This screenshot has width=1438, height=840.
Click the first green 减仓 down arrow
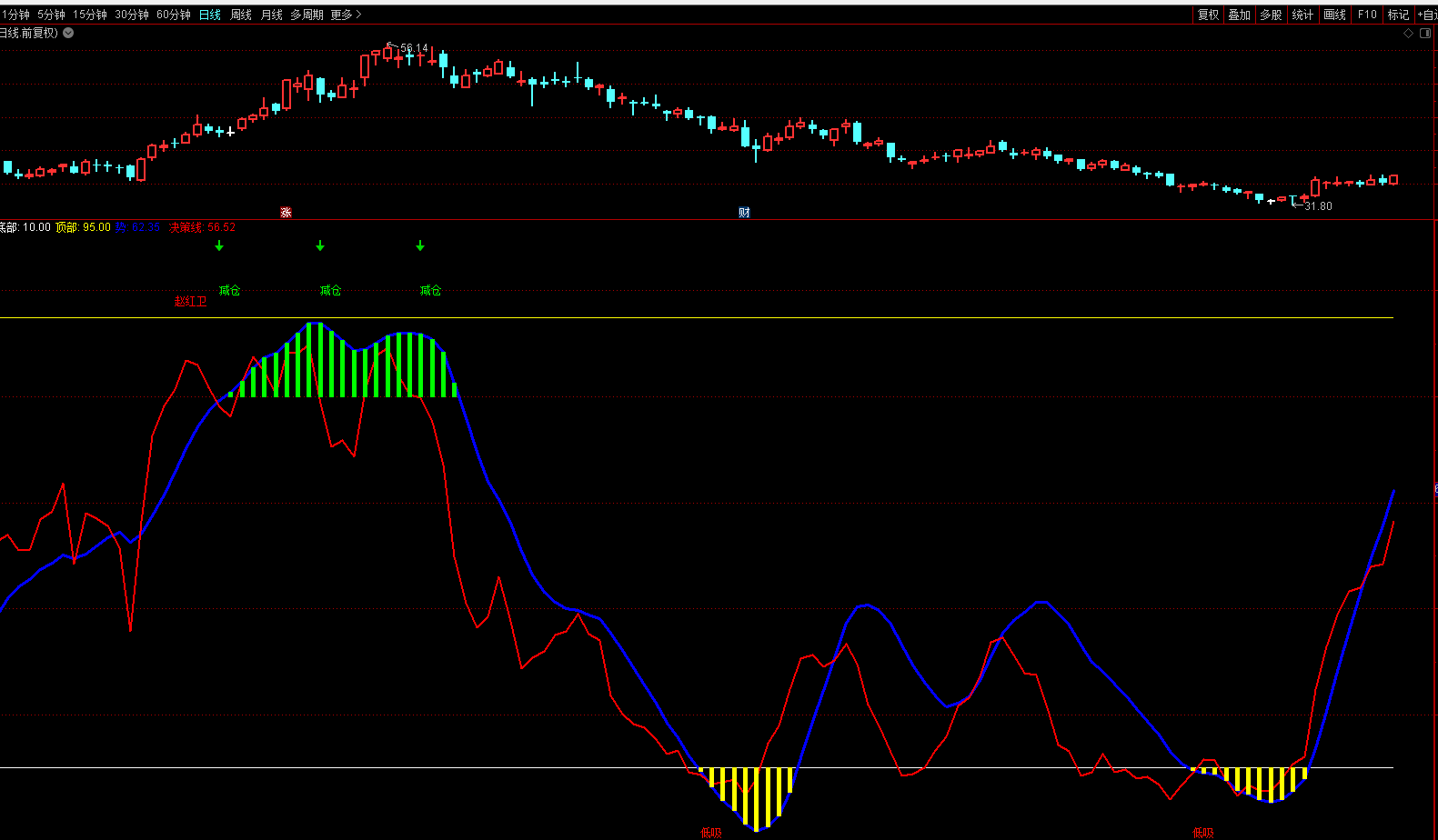click(x=219, y=245)
